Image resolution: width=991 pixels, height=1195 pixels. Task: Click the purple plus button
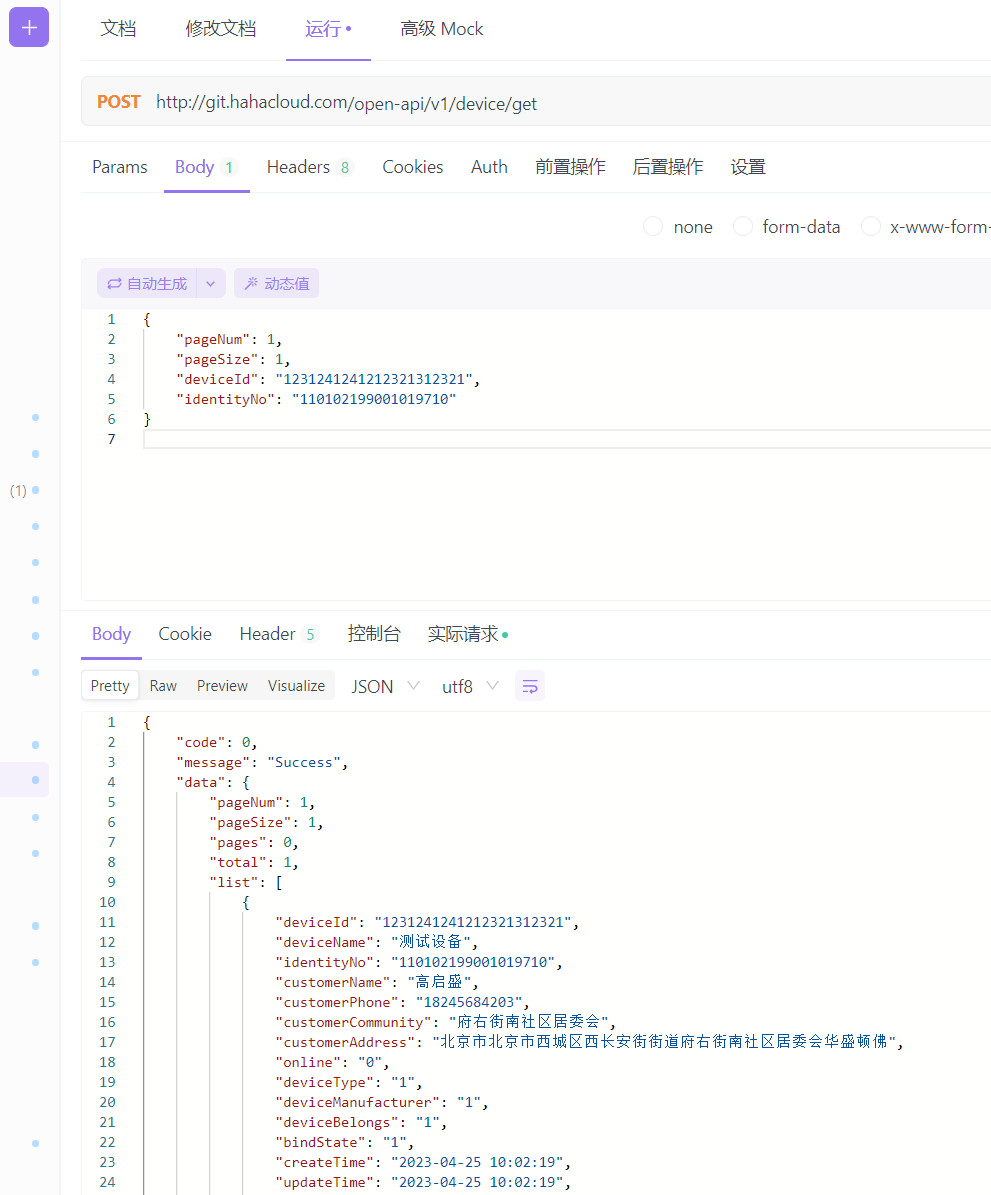29,27
